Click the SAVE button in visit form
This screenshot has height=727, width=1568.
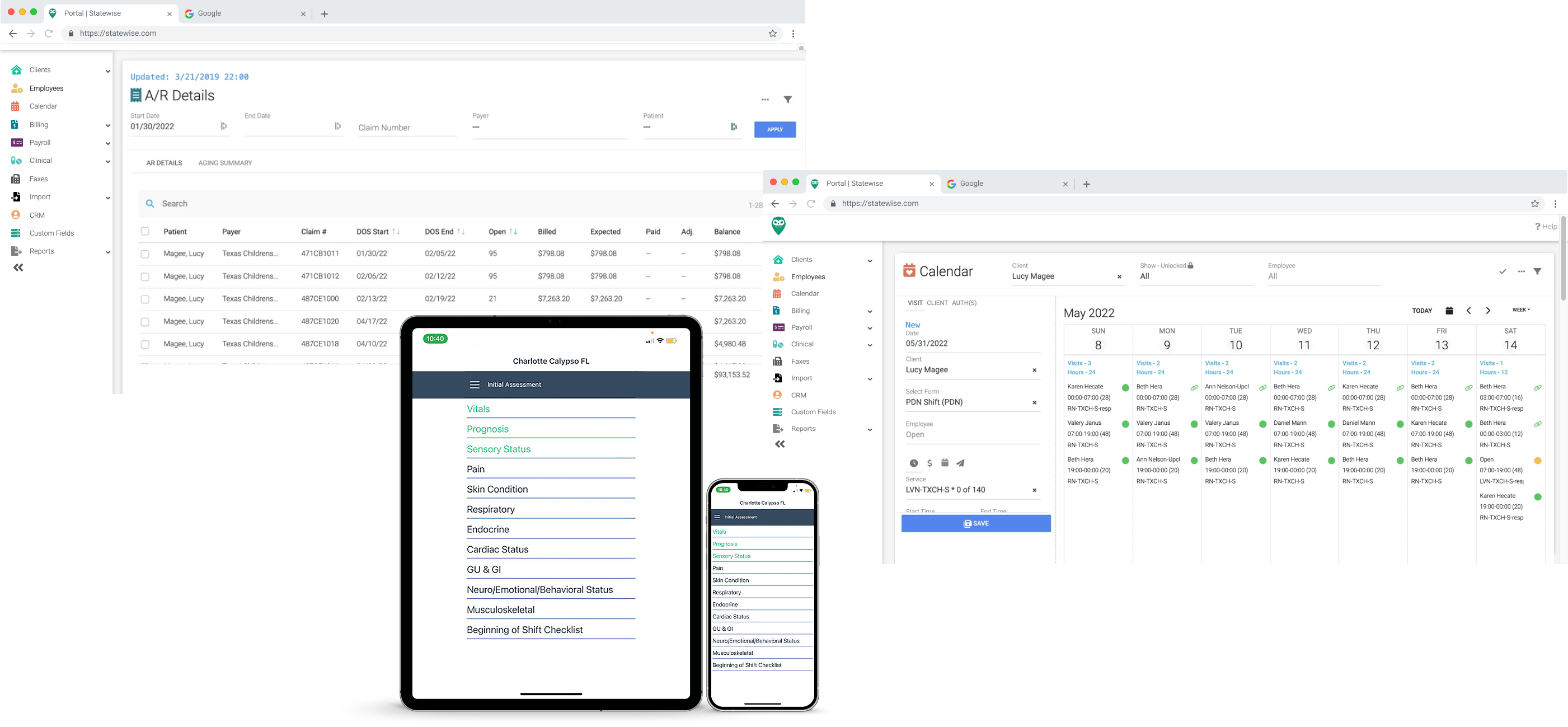(x=976, y=524)
